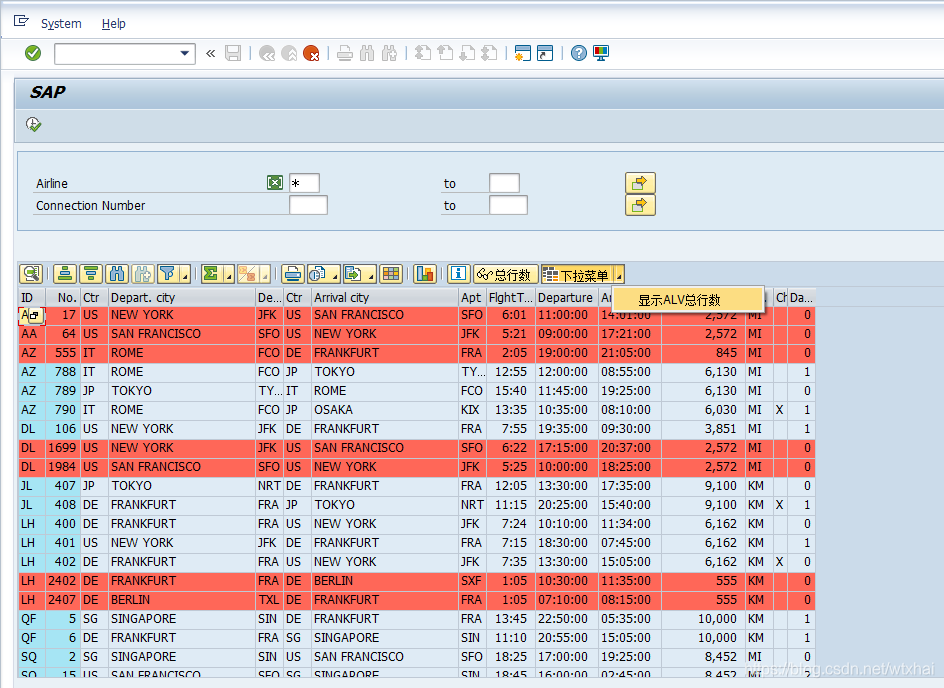Click the 'Arrival city' column header
The image size is (944, 688).
[x=385, y=297]
